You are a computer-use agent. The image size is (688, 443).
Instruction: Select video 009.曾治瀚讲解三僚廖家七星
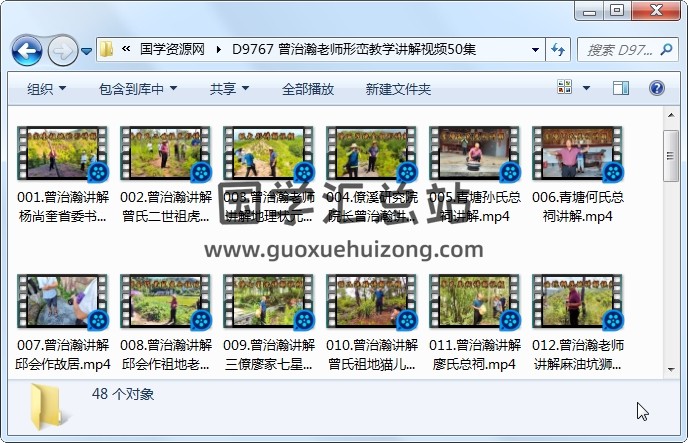point(269,323)
